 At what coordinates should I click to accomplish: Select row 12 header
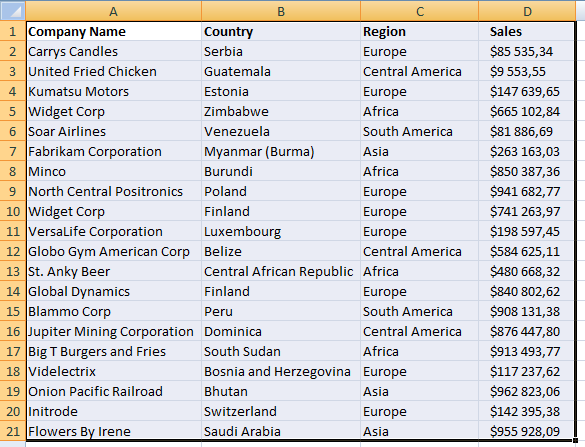13,251
